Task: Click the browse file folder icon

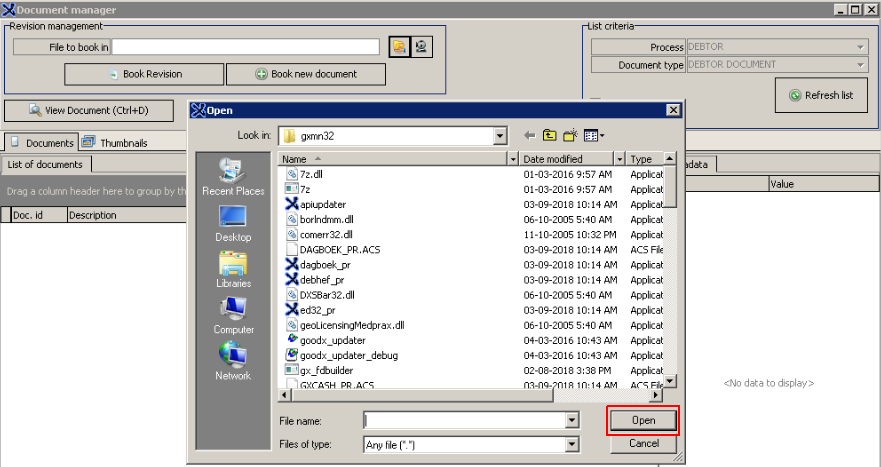Action: pos(399,47)
